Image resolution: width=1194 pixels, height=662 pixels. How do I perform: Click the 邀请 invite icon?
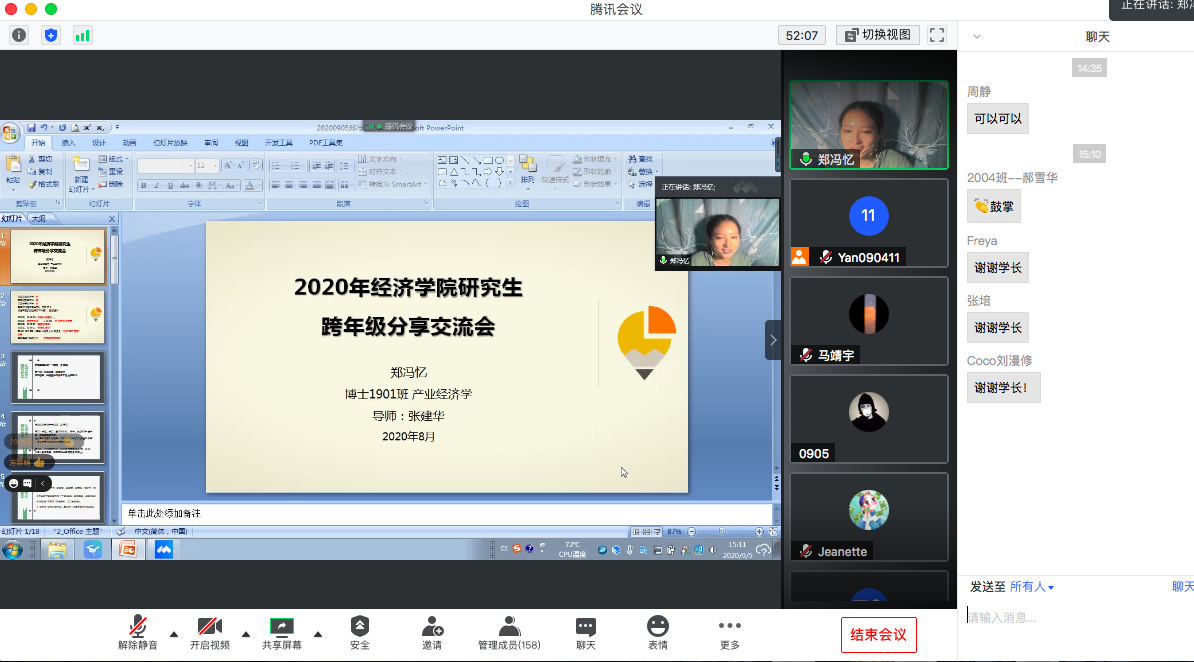click(432, 633)
